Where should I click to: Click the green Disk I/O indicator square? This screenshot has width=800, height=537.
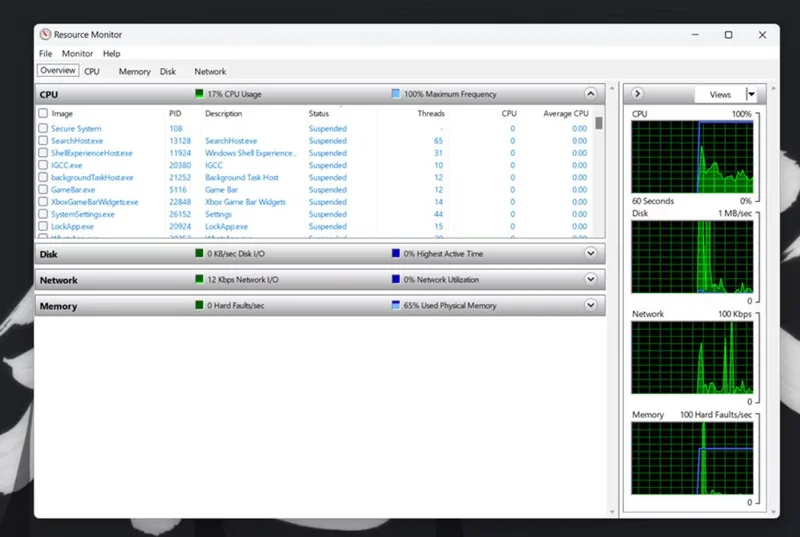pyautogui.click(x=200, y=254)
